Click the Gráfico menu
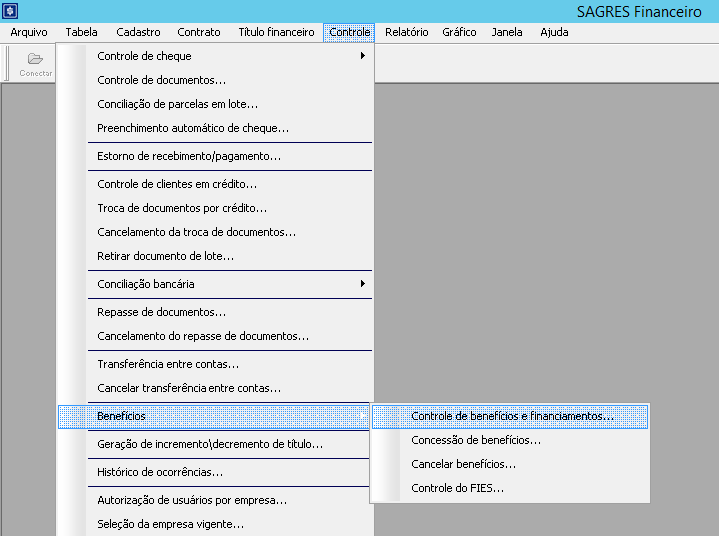This screenshot has width=719, height=536. 459,32
